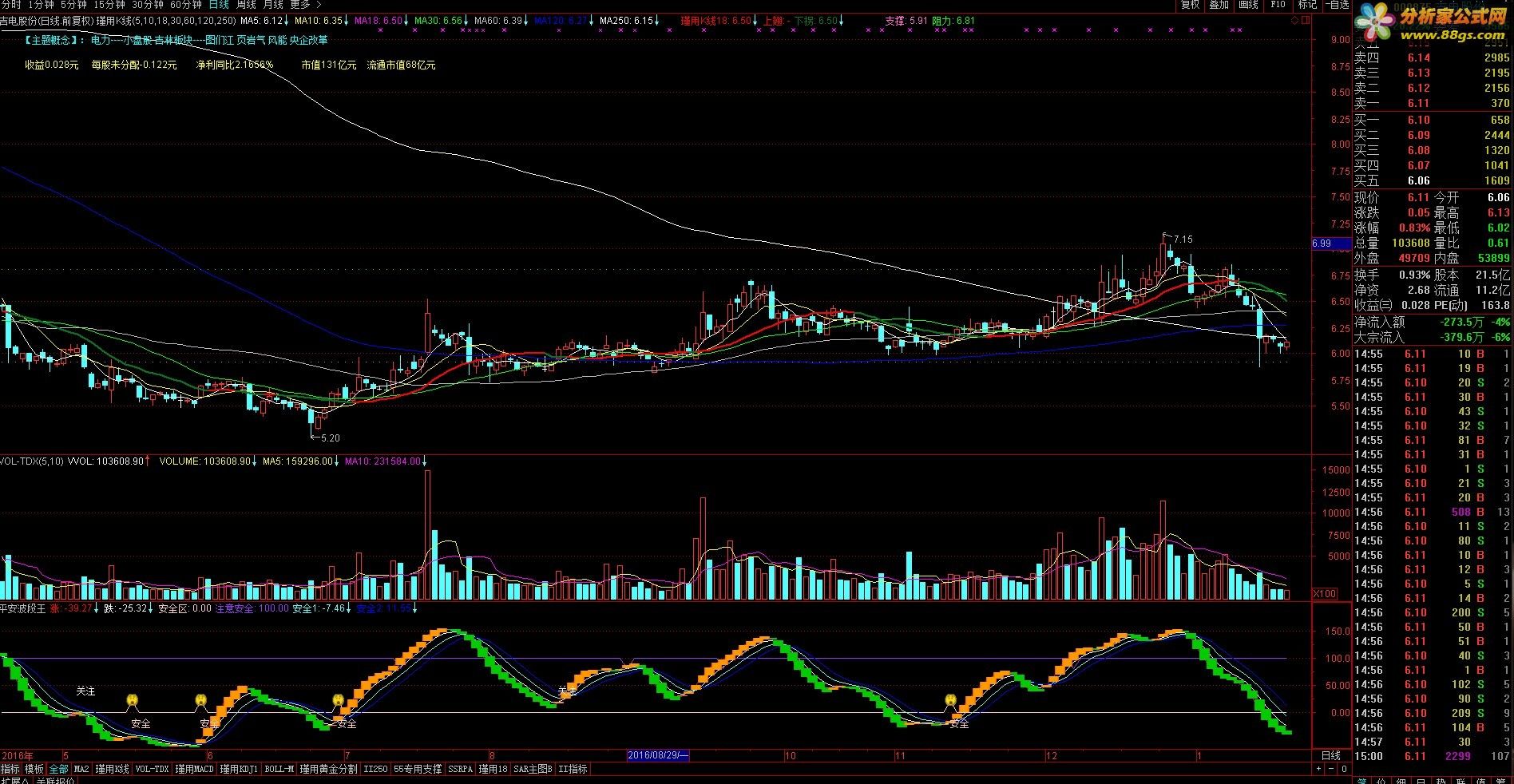Switch to 1分钟 period
The height and width of the screenshot is (784, 1514).
(40, 5)
